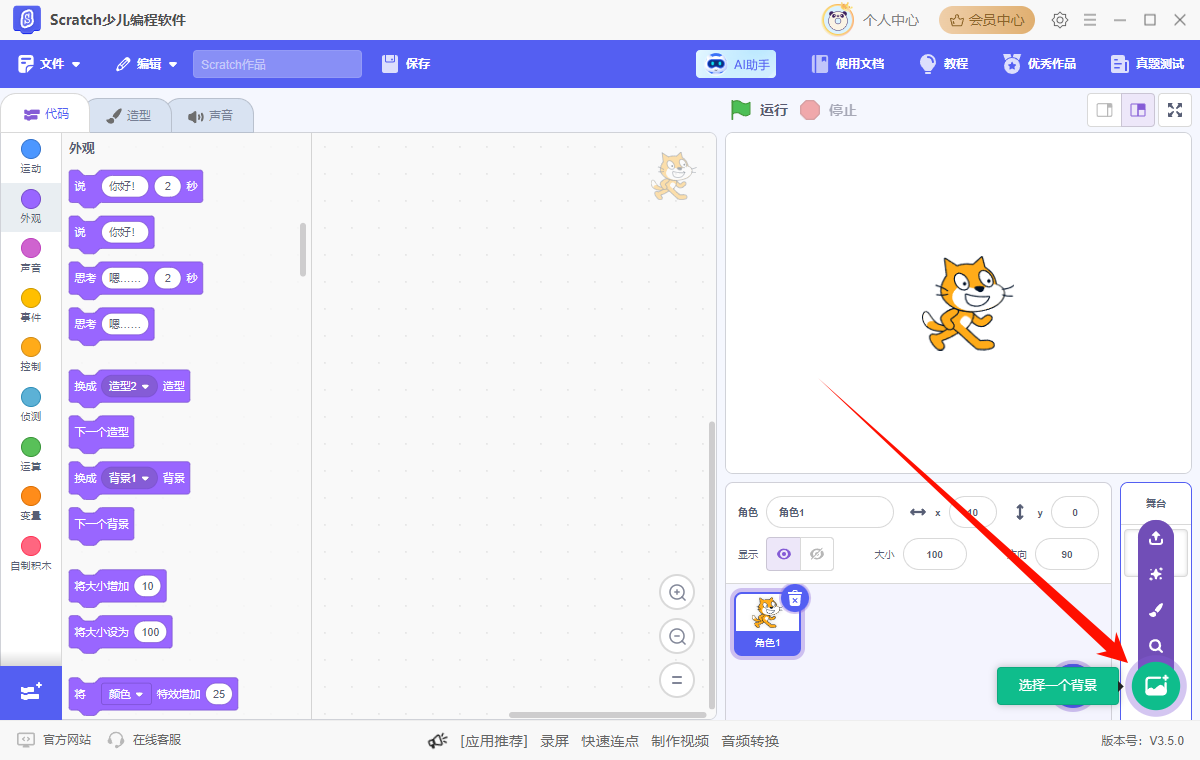The height and width of the screenshot is (760, 1200).
Task: Edit the sprite x coordinate input field
Action: click(x=970, y=512)
